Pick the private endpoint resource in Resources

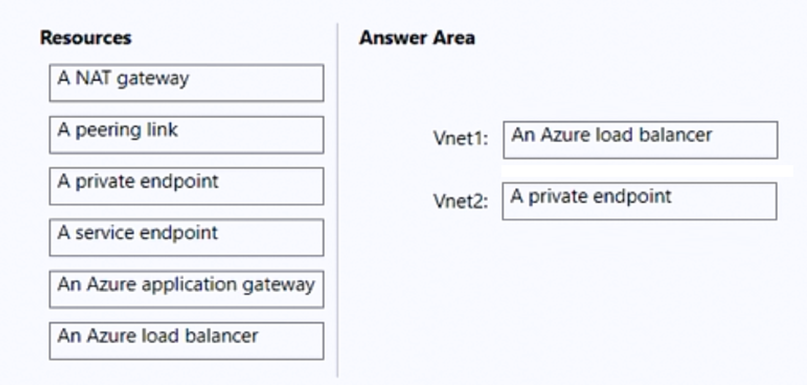tap(186, 186)
